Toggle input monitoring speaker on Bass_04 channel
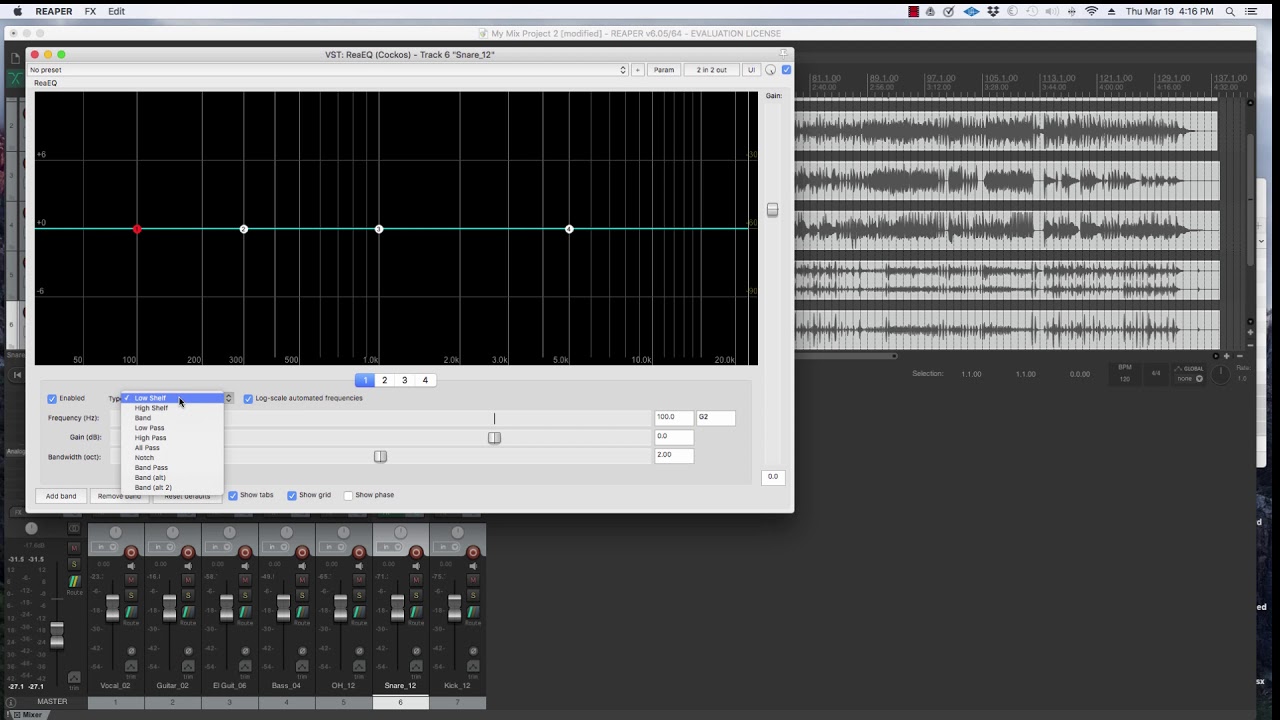This screenshot has width=1280, height=720. pos(302,566)
